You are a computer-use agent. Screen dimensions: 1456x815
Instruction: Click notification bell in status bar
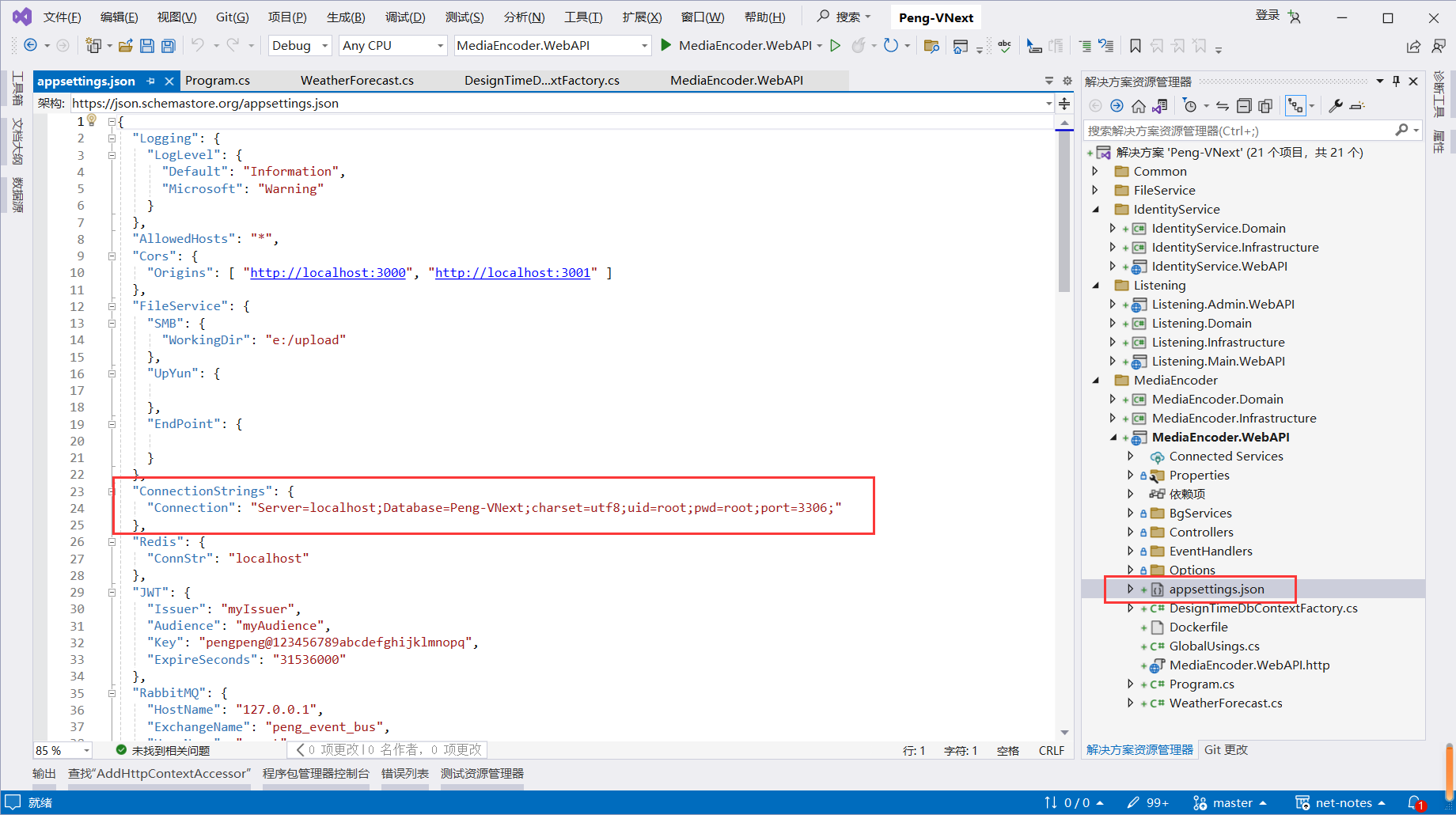(1415, 802)
